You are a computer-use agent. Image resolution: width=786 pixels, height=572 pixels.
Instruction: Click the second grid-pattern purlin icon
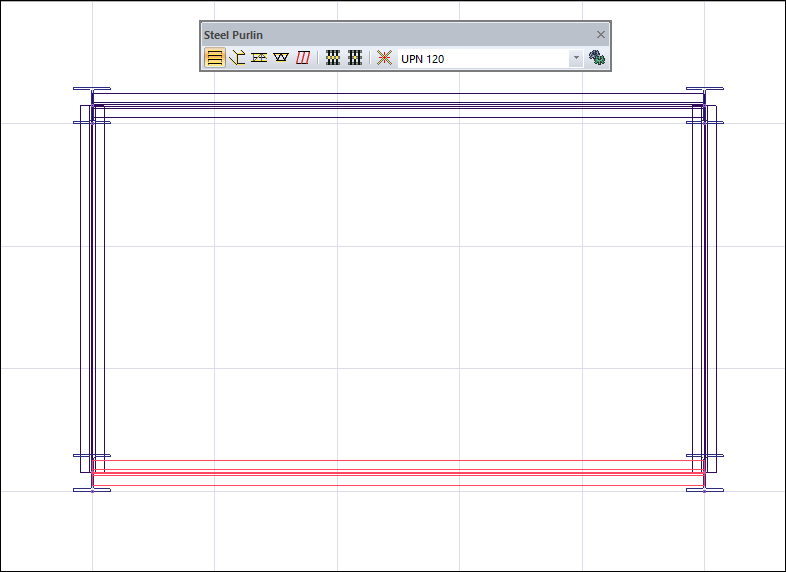pyautogui.click(x=355, y=58)
